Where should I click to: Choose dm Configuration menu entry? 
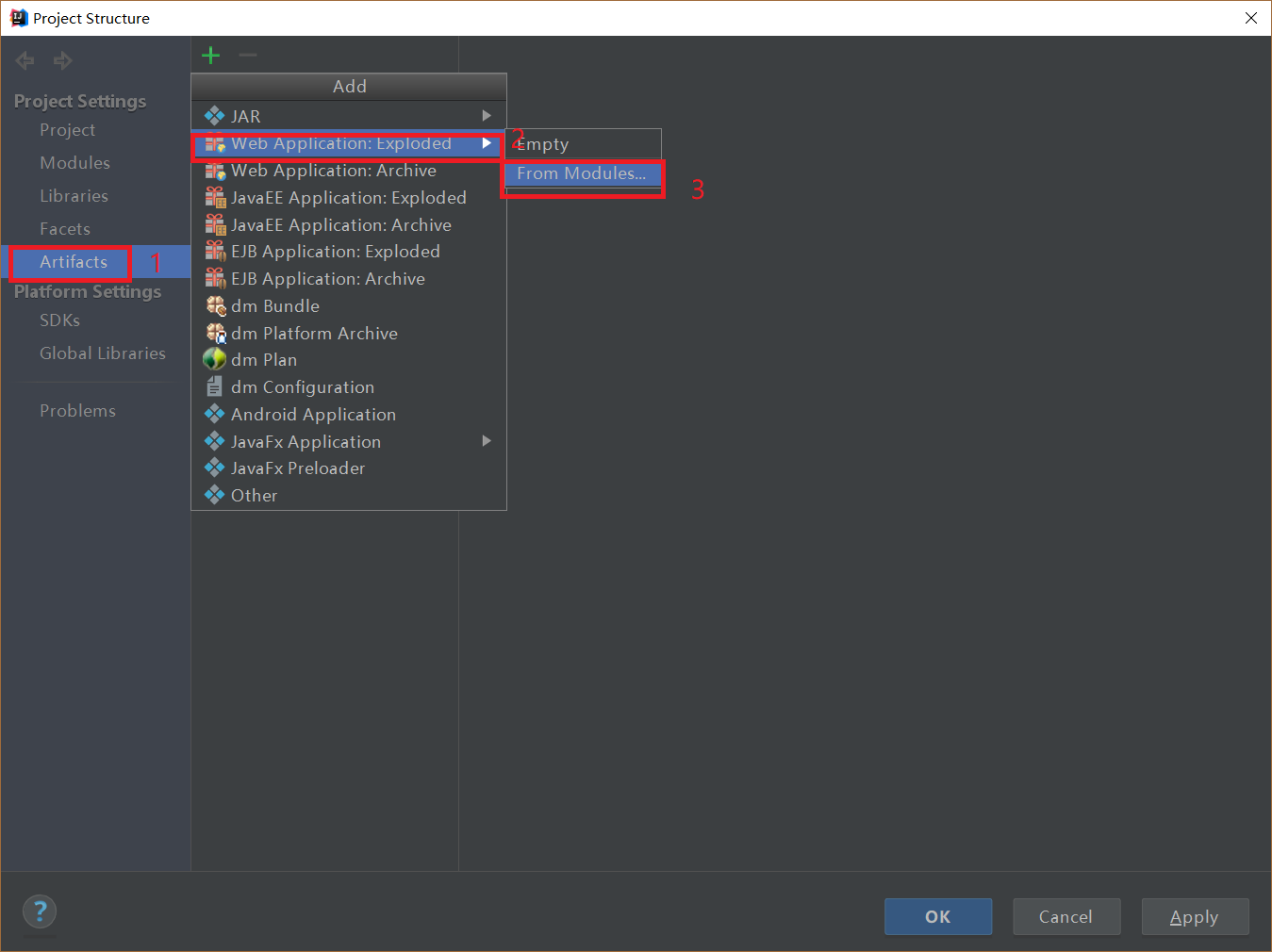click(x=349, y=387)
